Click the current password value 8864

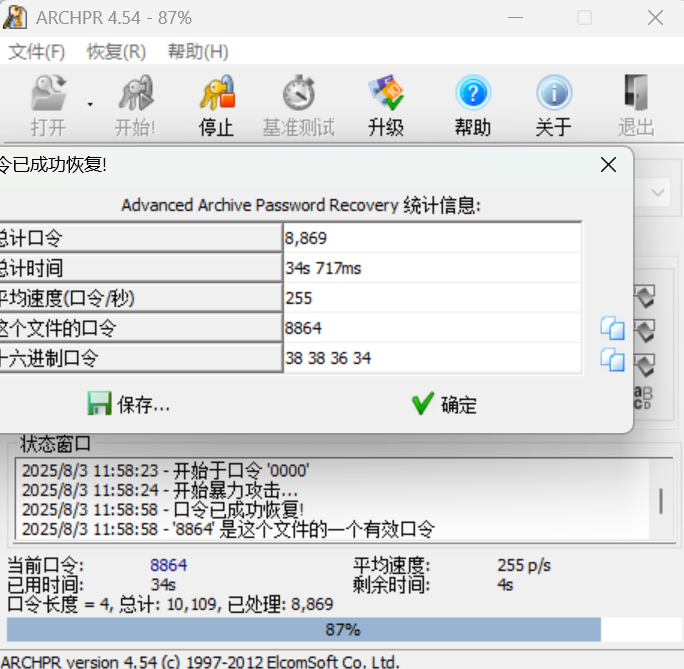(x=168, y=565)
